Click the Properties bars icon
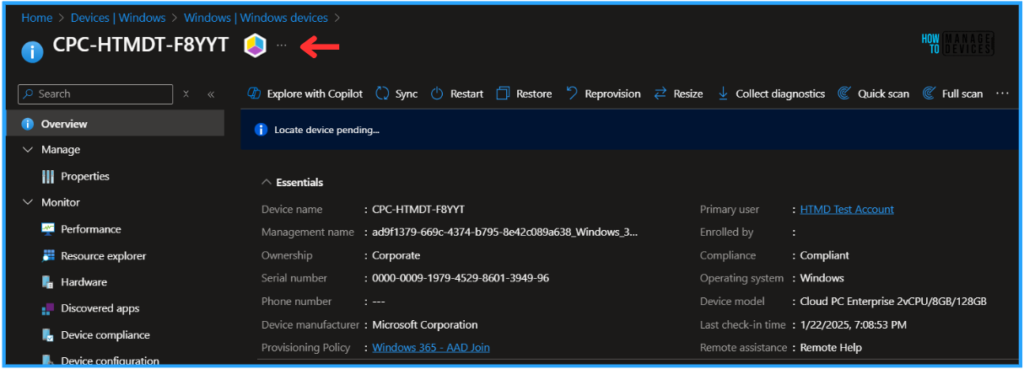Viewport: 1024px width, 369px height. click(x=48, y=176)
